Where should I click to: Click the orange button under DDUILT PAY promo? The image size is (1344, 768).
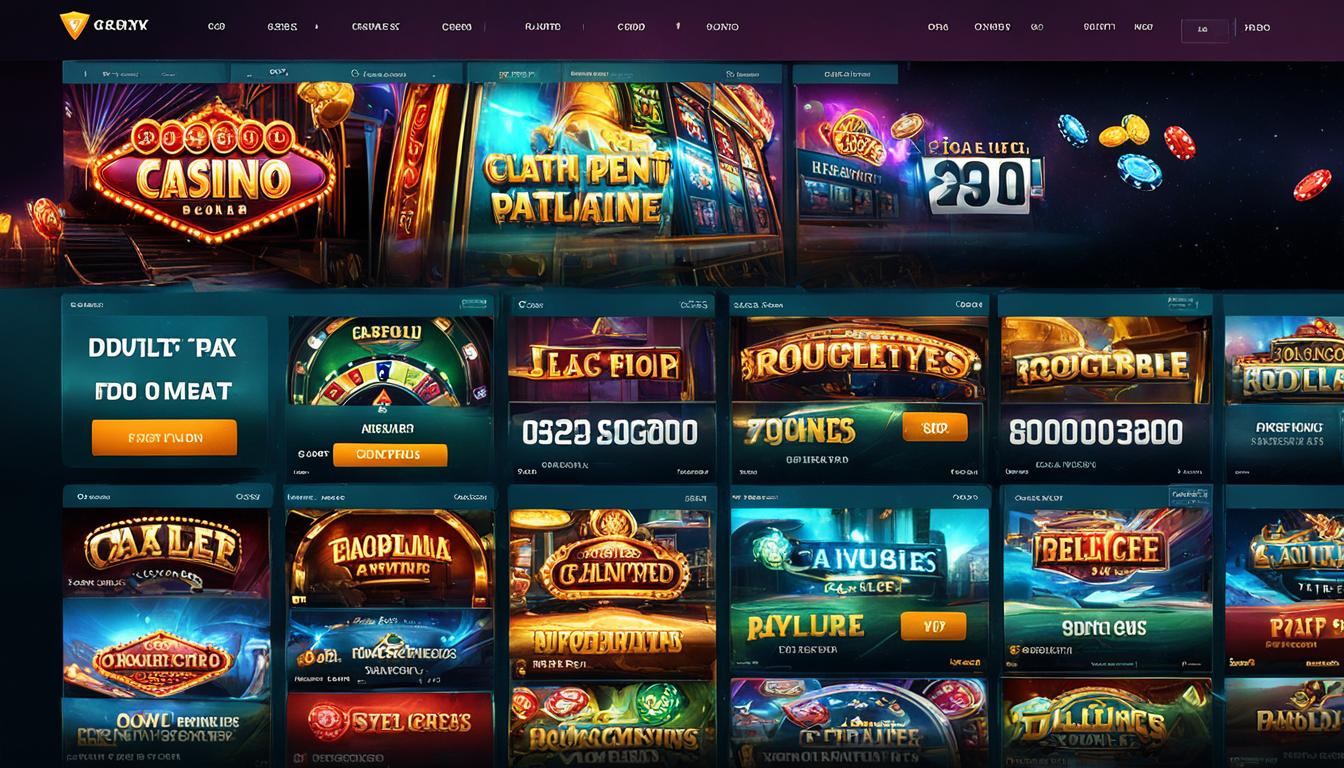click(164, 437)
